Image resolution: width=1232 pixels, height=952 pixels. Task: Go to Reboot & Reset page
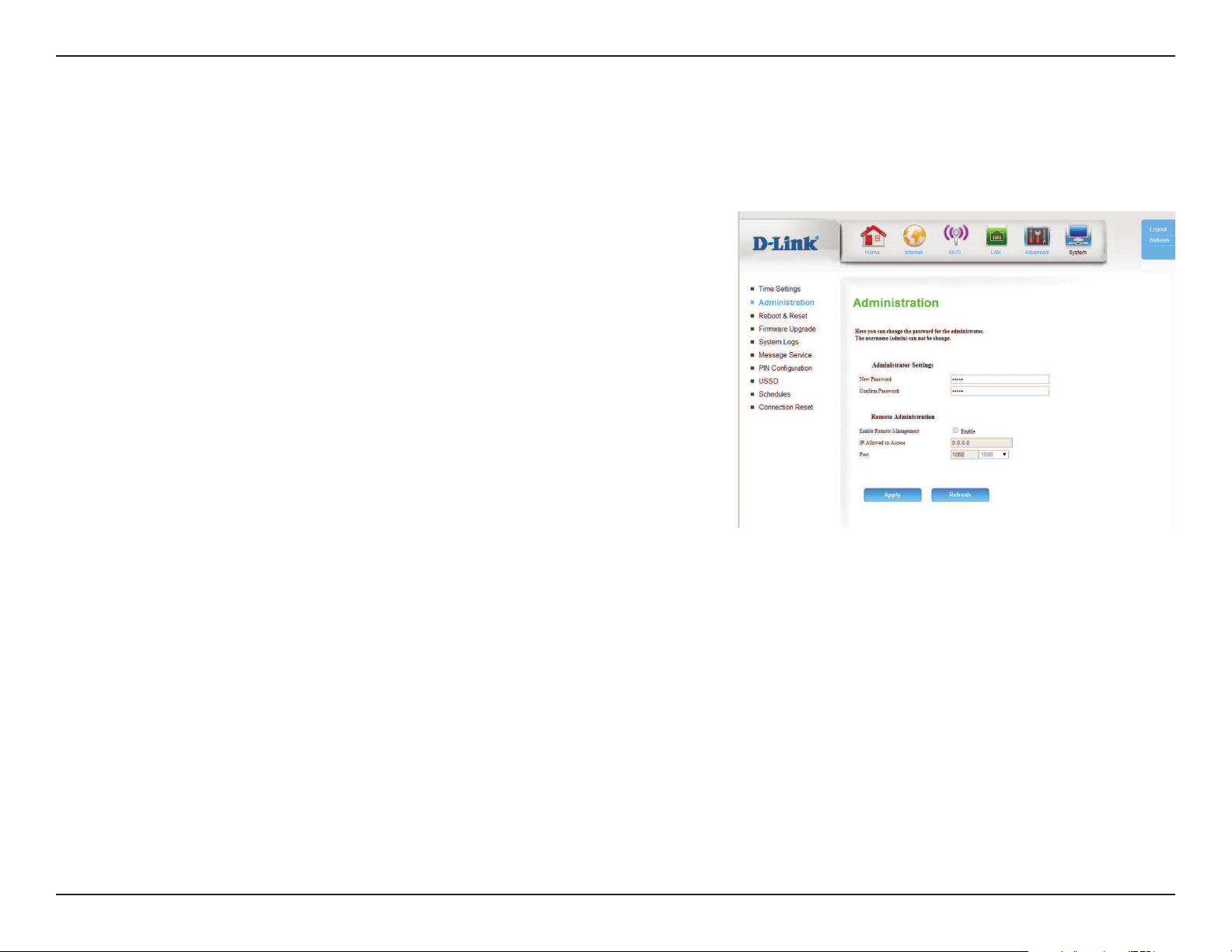[783, 316]
